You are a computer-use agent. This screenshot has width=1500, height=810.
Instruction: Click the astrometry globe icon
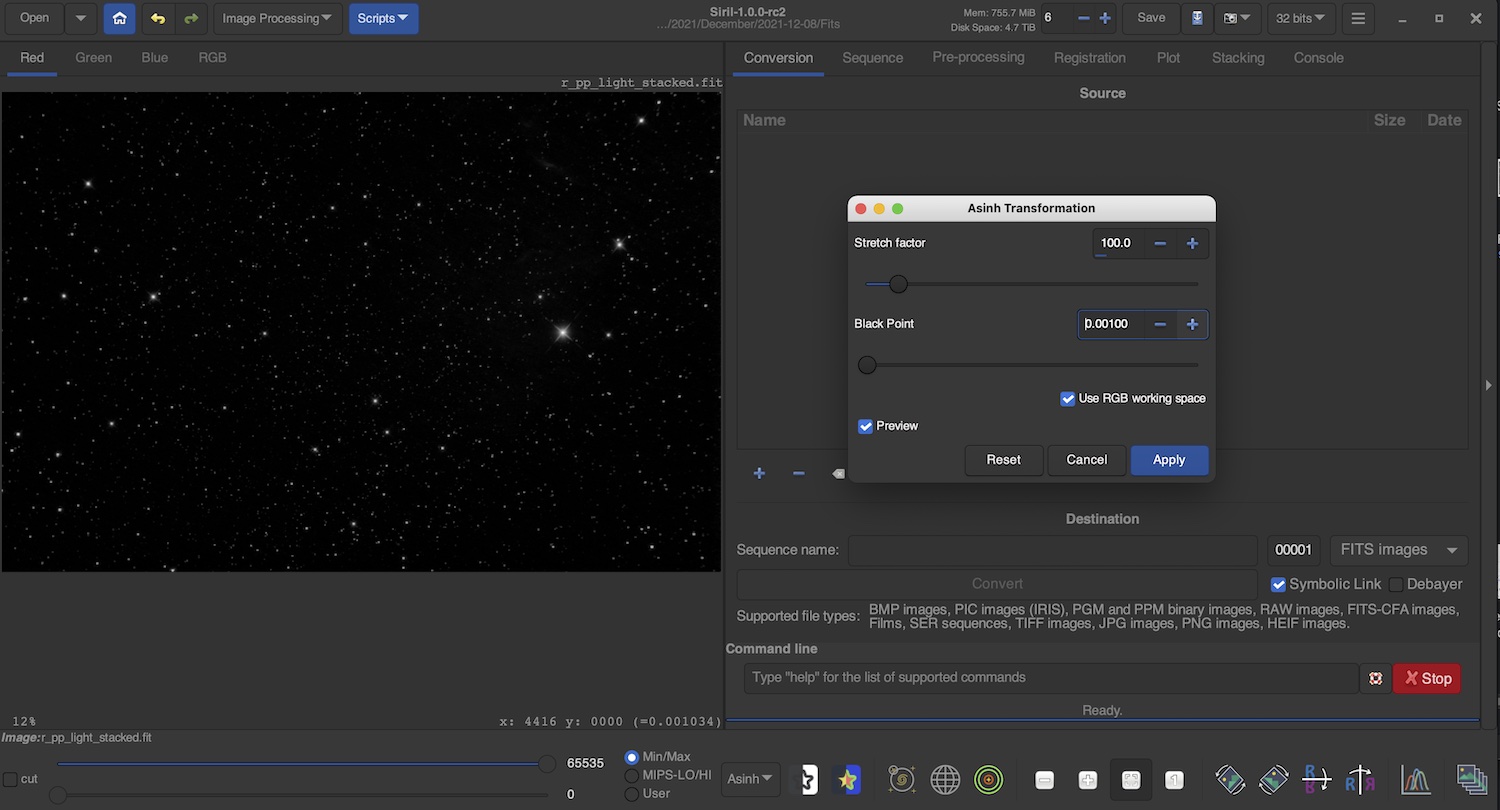tap(945, 779)
